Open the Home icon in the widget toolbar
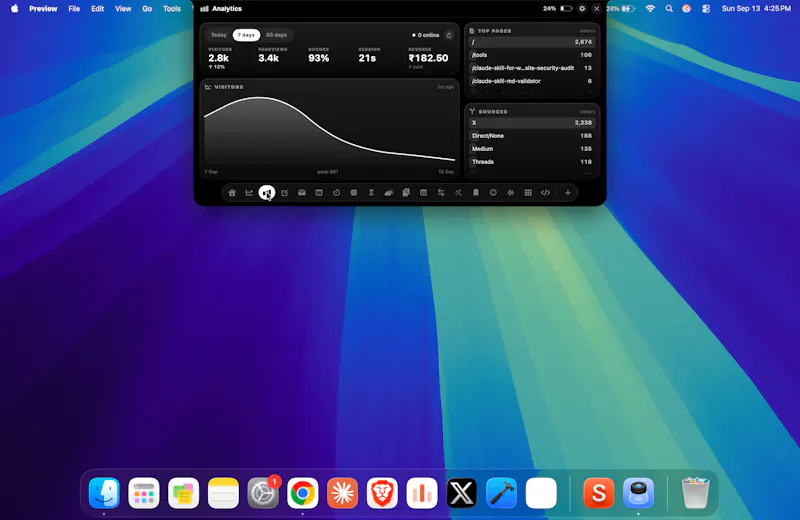Image resolution: width=800 pixels, height=520 pixels. pyautogui.click(x=232, y=193)
